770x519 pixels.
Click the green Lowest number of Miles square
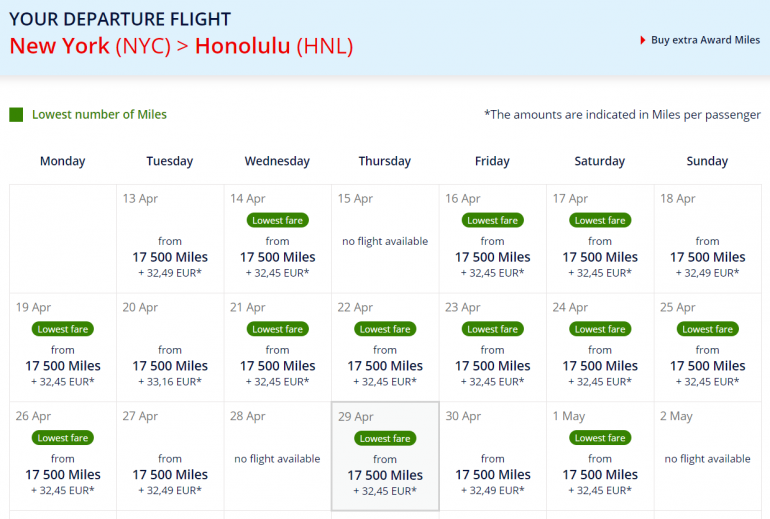coord(16,115)
